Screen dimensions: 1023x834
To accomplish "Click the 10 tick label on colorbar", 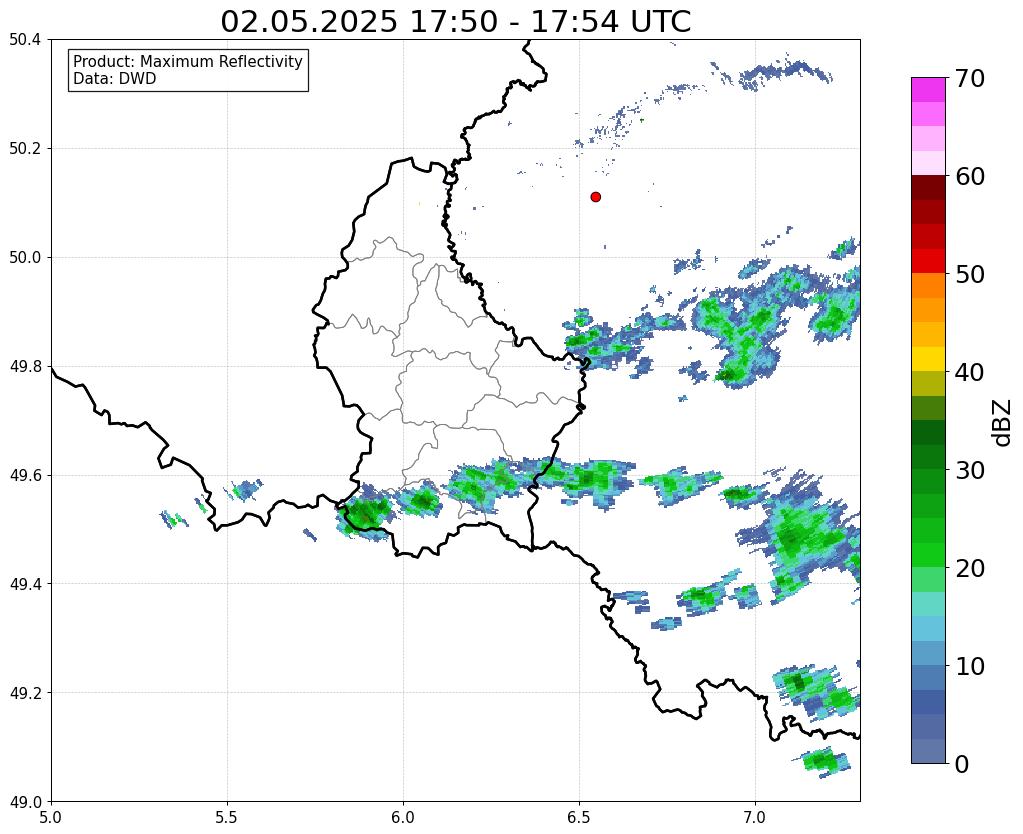I will [x=969, y=666].
